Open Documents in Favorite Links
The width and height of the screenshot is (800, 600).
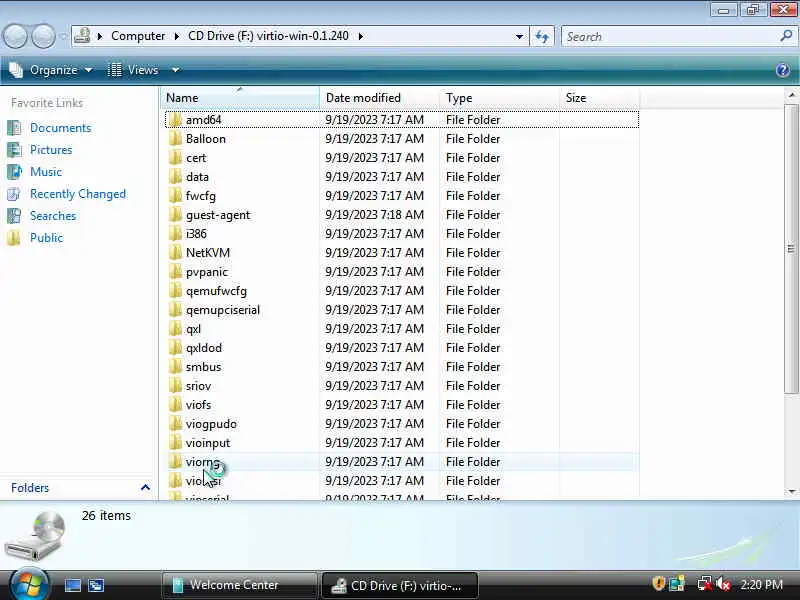pos(60,128)
